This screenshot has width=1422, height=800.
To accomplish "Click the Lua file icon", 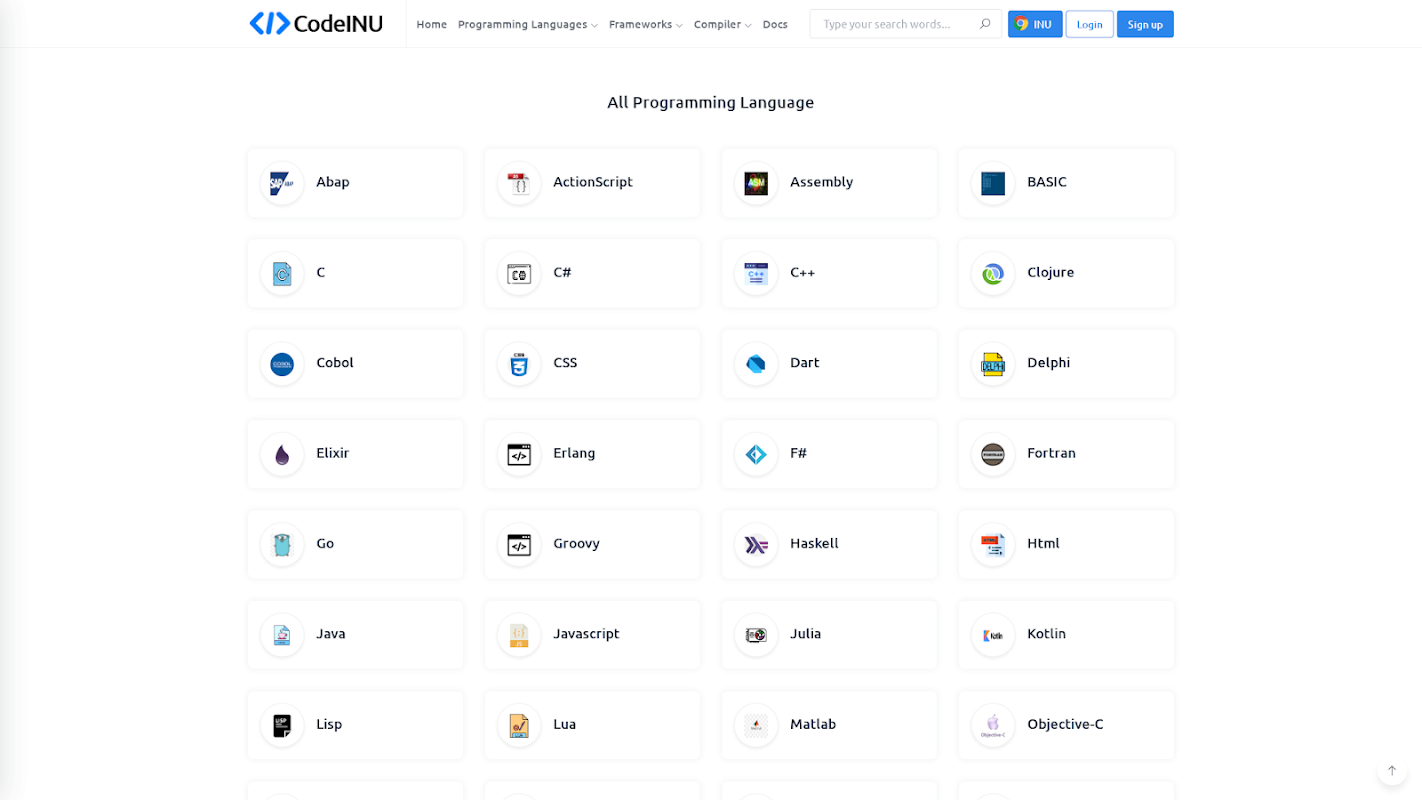I will [x=519, y=726].
